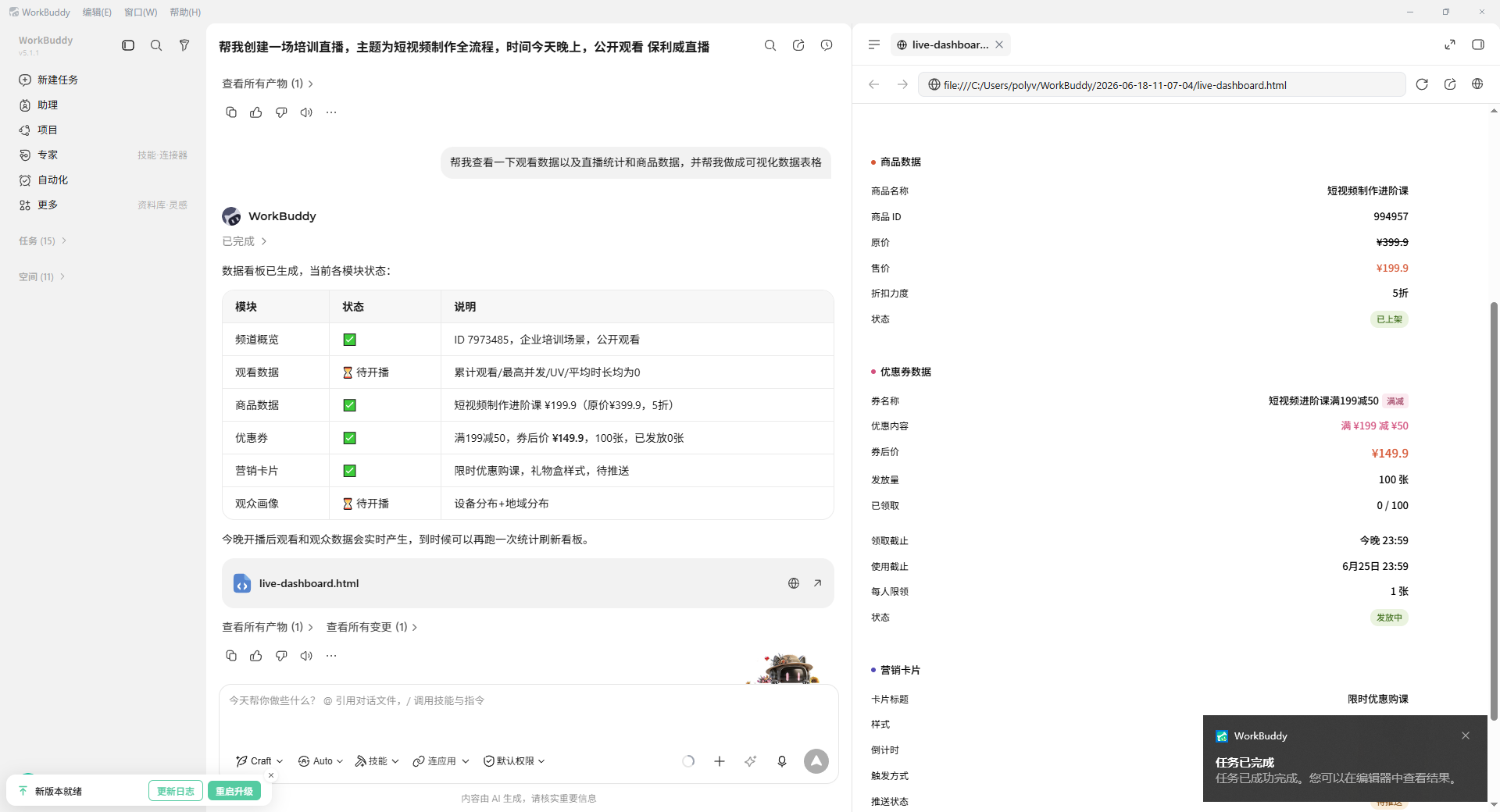Image resolution: width=1500 pixels, height=812 pixels.
Task: Send message with the round arrow button
Action: 816,761
